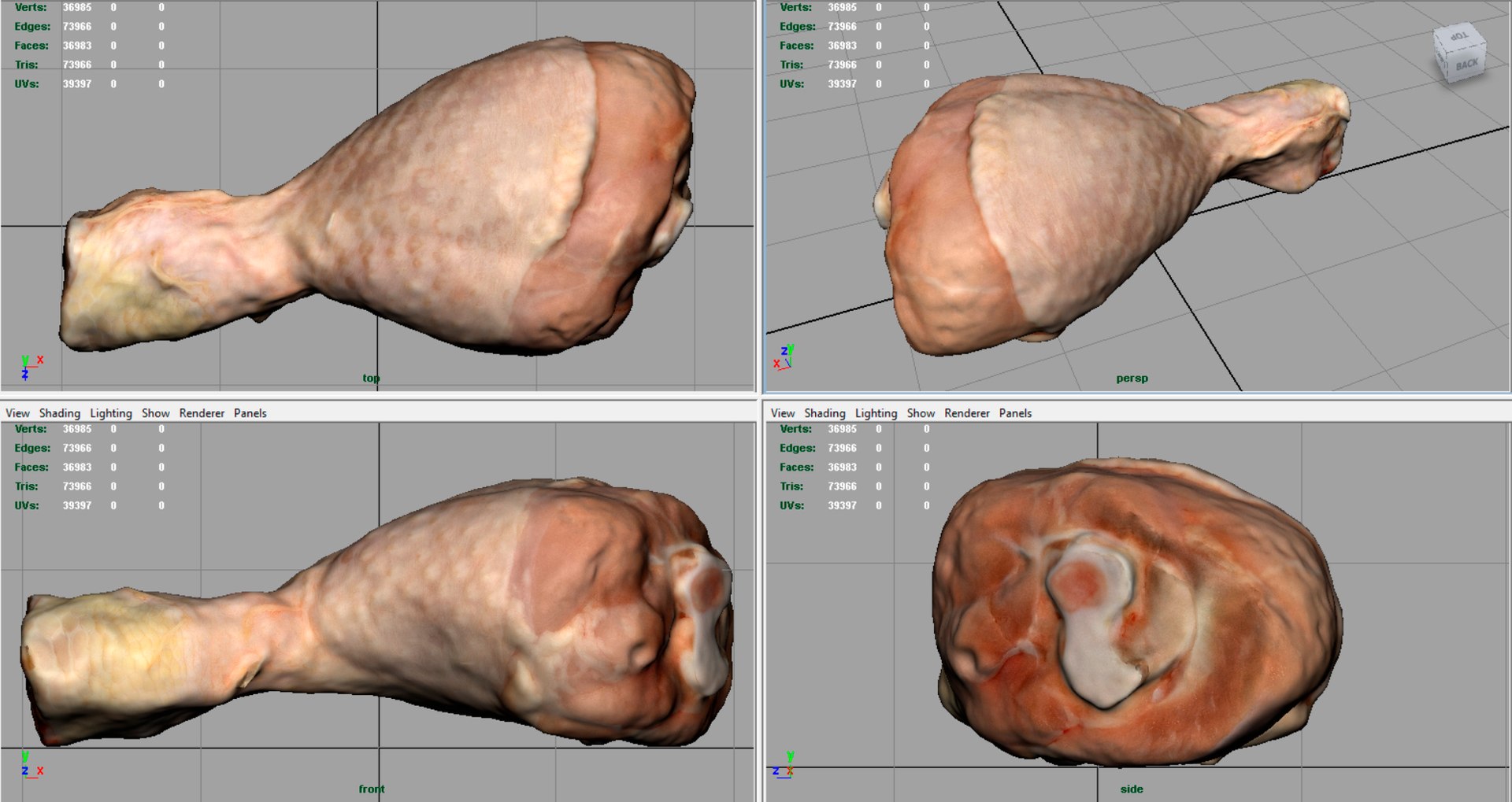Open Renderer menu of the side panel
This screenshot has width=1512, height=802.
tap(967, 413)
